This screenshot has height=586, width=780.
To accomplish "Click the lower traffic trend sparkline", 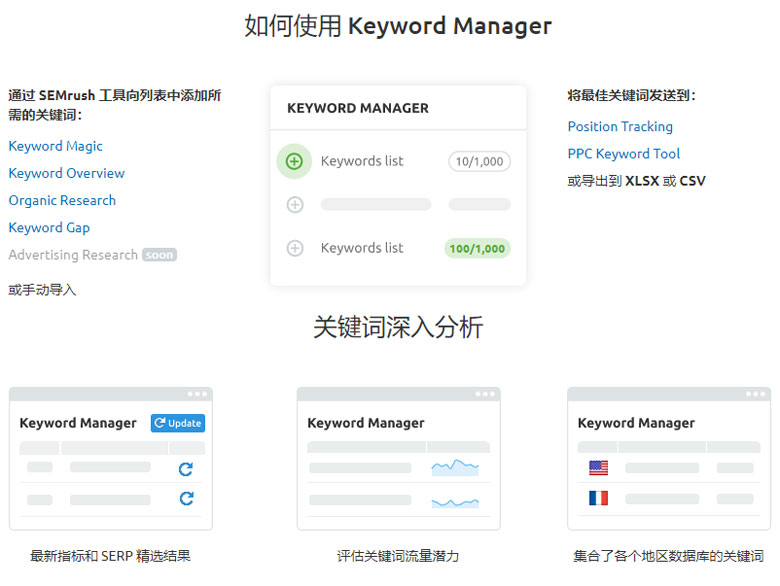I will (x=455, y=502).
